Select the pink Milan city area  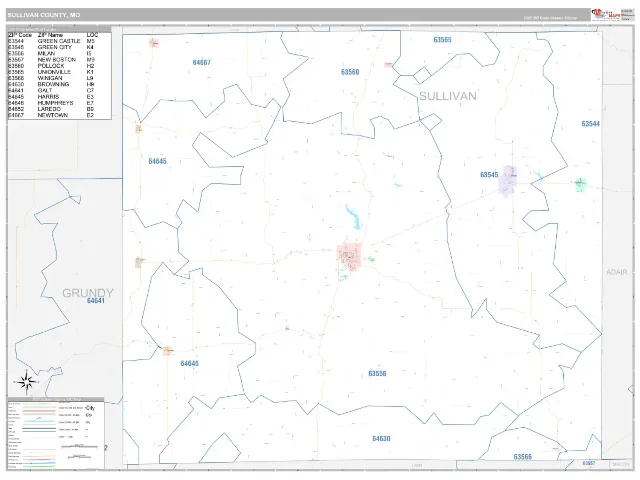click(349, 257)
